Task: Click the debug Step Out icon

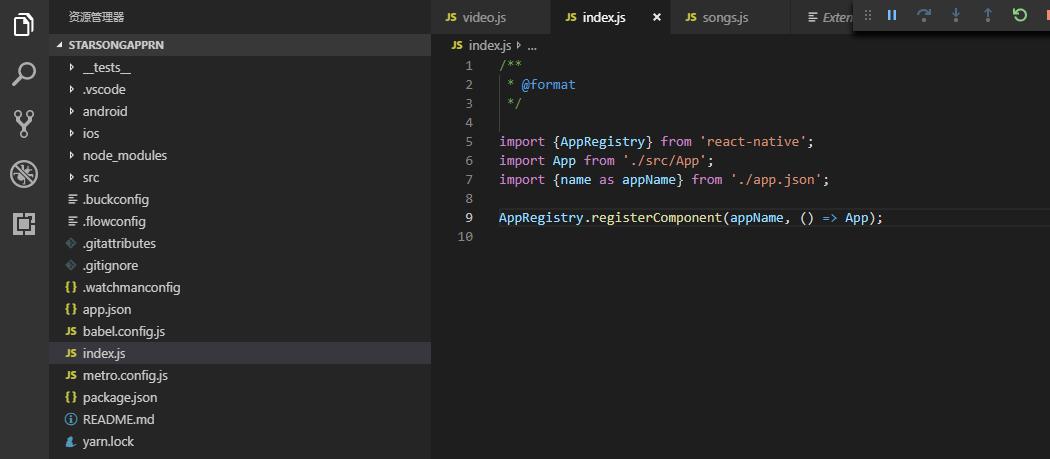Action: point(988,15)
